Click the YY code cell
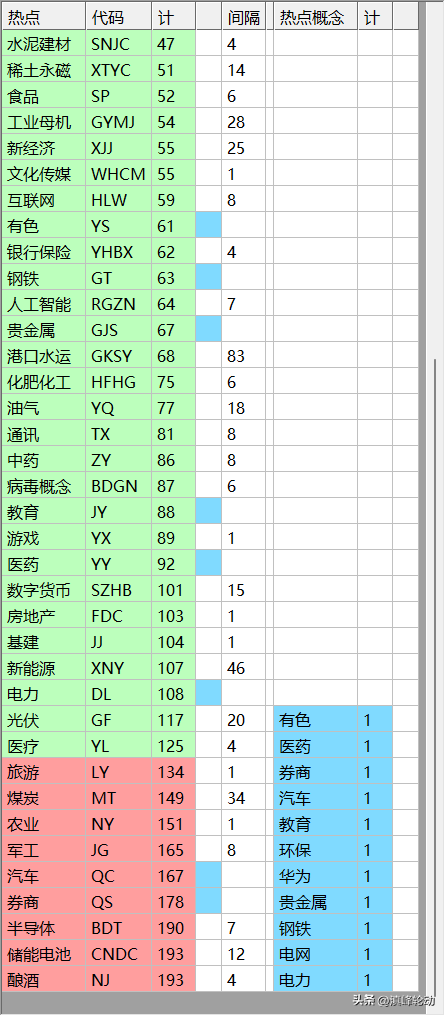 click(x=120, y=564)
